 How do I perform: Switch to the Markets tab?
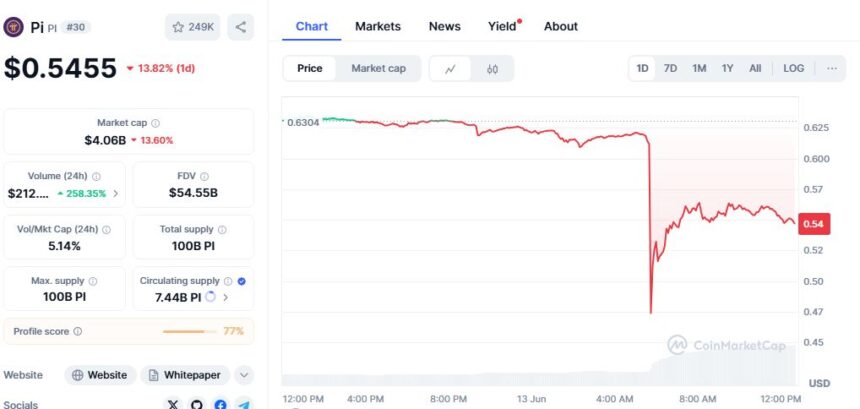point(378,26)
